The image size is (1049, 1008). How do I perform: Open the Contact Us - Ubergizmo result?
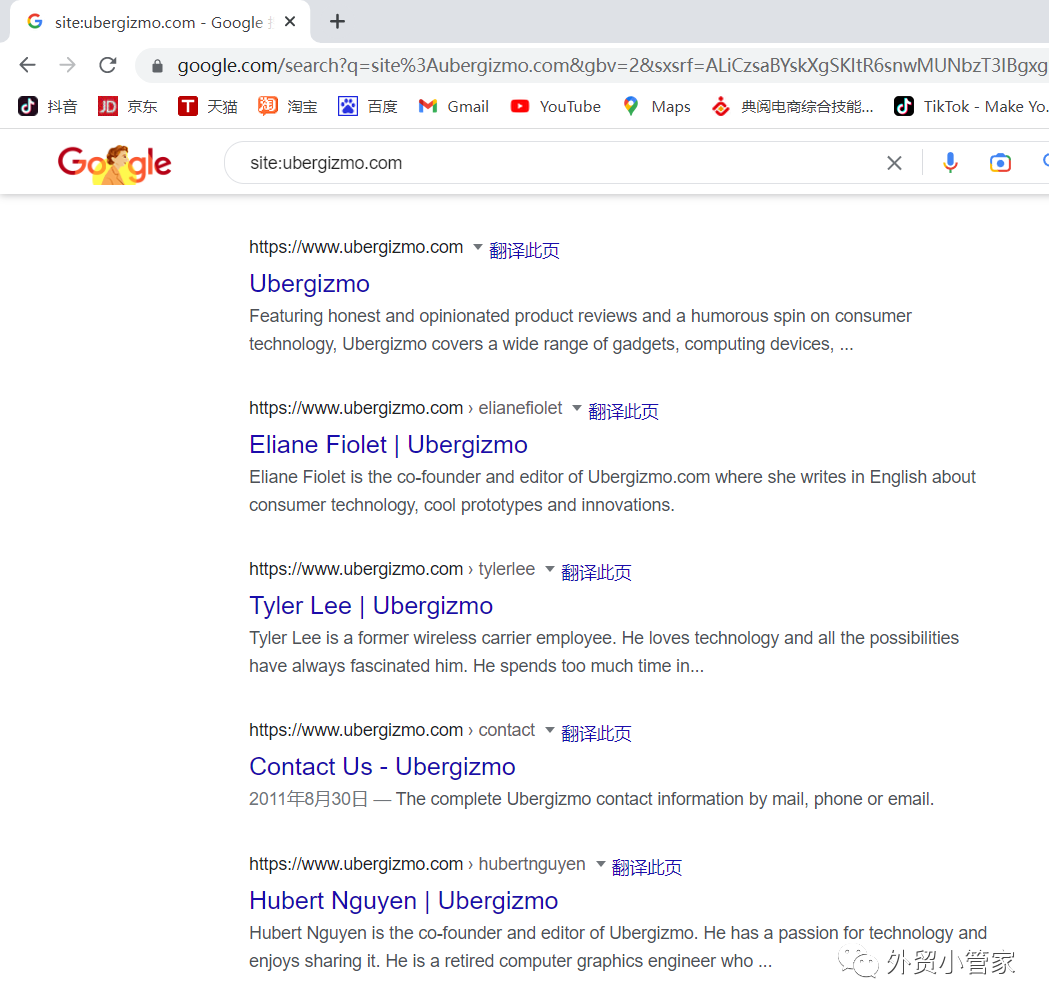[382, 767]
